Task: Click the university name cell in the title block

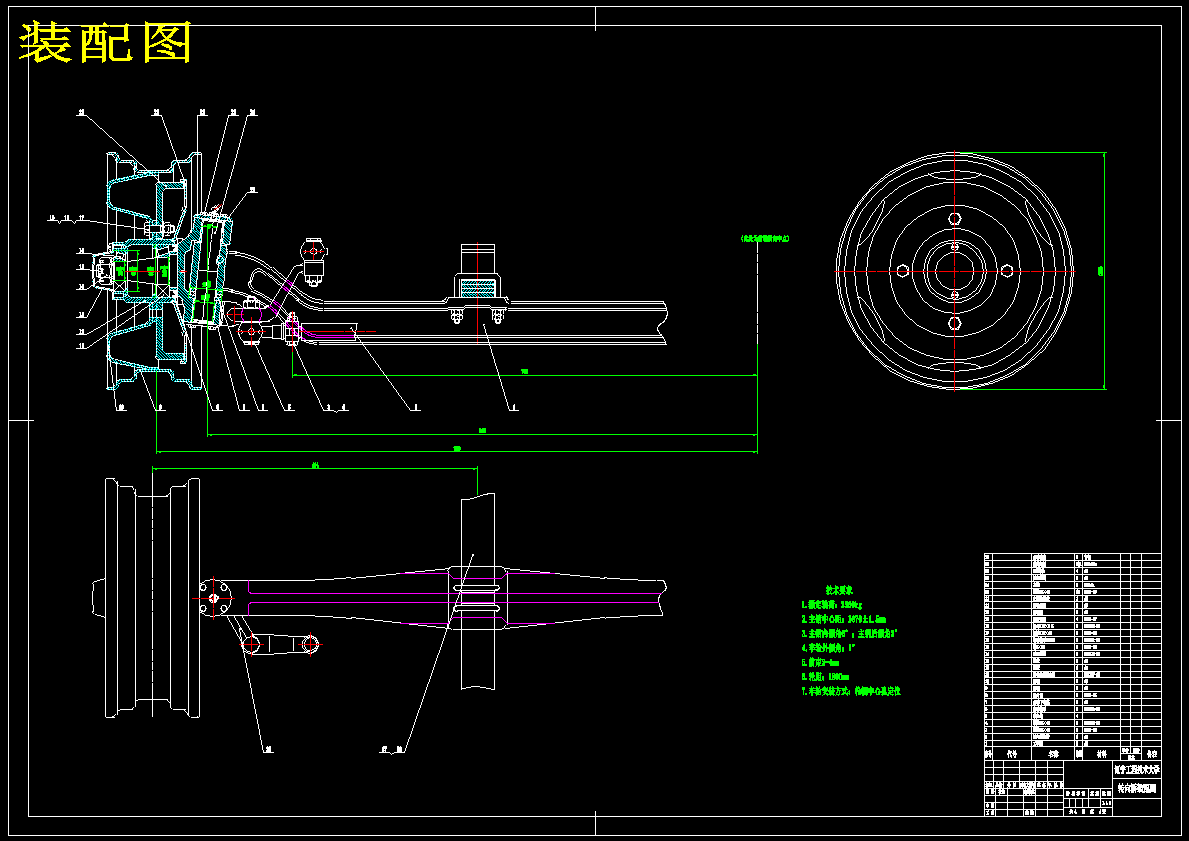Action: (1138, 770)
